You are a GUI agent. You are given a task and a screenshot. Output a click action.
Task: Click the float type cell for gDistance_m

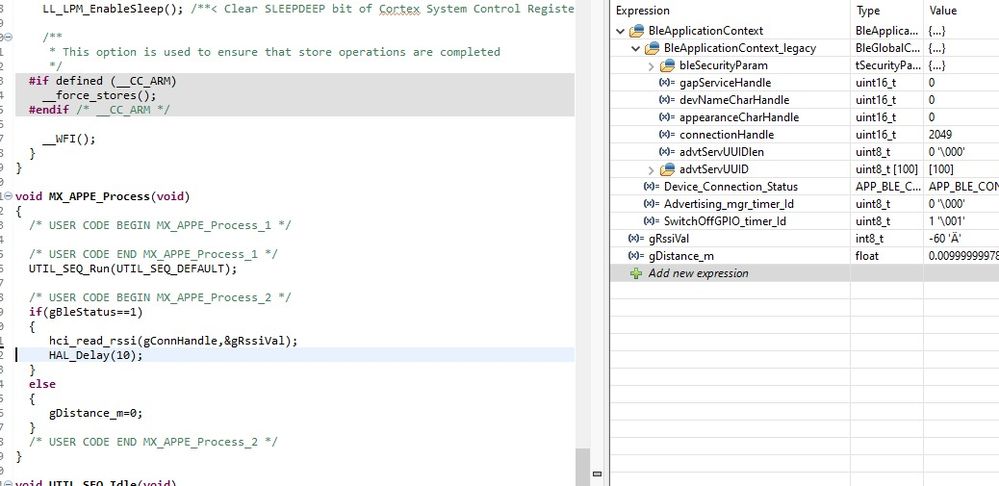pos(886,256)
